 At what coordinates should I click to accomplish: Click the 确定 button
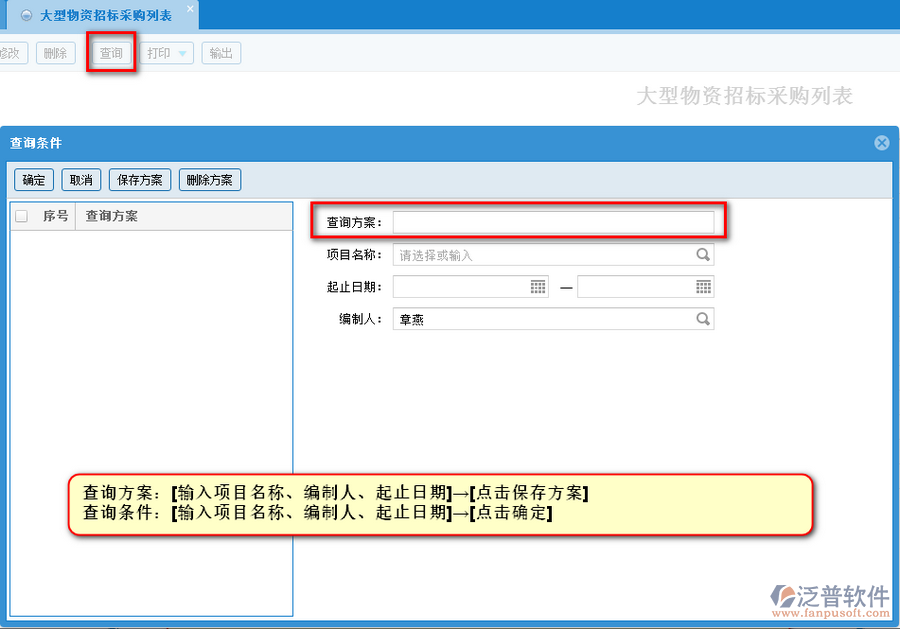tap(34, 180)
